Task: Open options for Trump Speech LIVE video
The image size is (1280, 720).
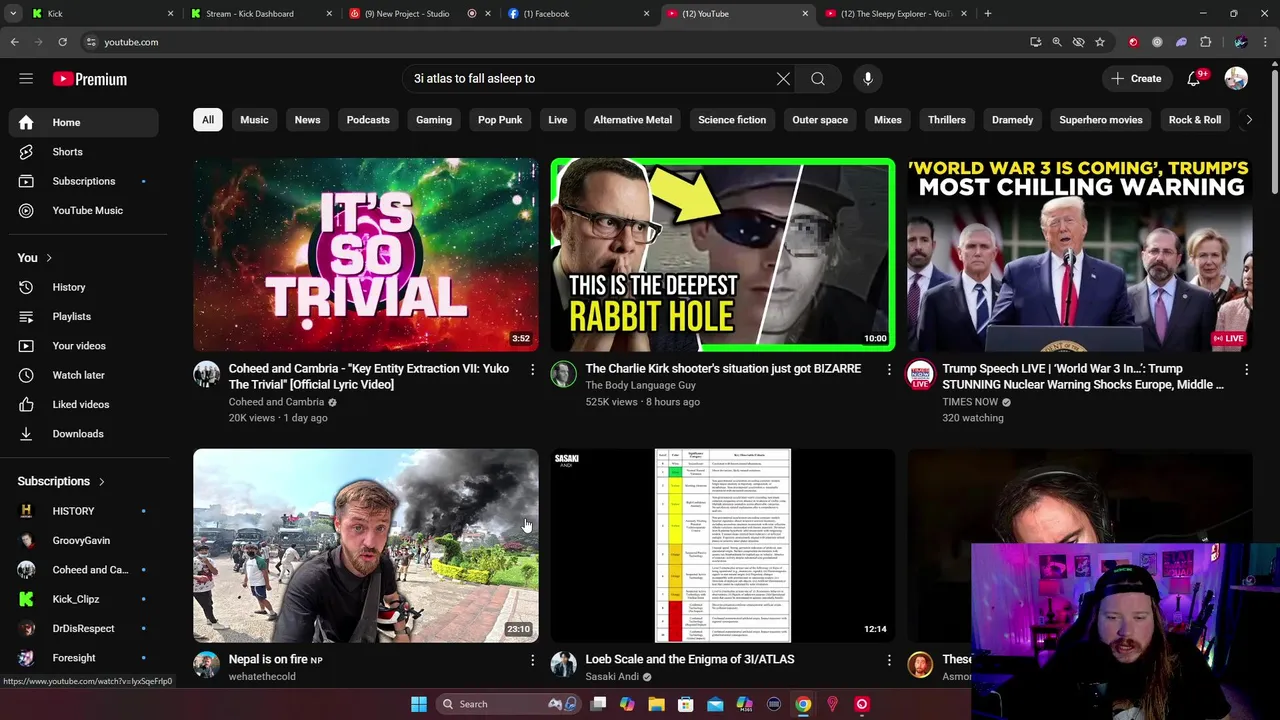Action: [1246, 370]
